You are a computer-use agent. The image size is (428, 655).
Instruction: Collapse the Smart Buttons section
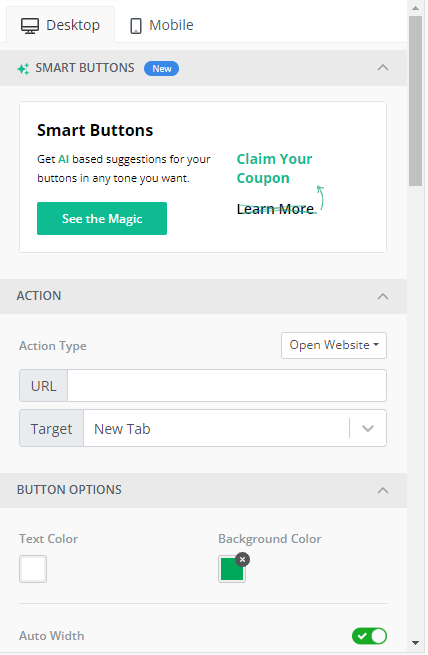(383, 68)
